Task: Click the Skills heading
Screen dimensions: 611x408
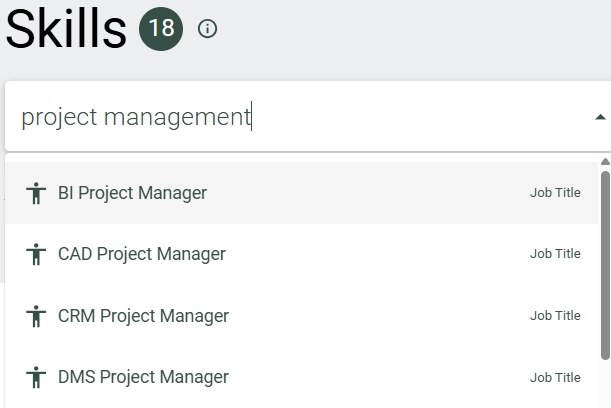Action: click(x=66, y=29)
